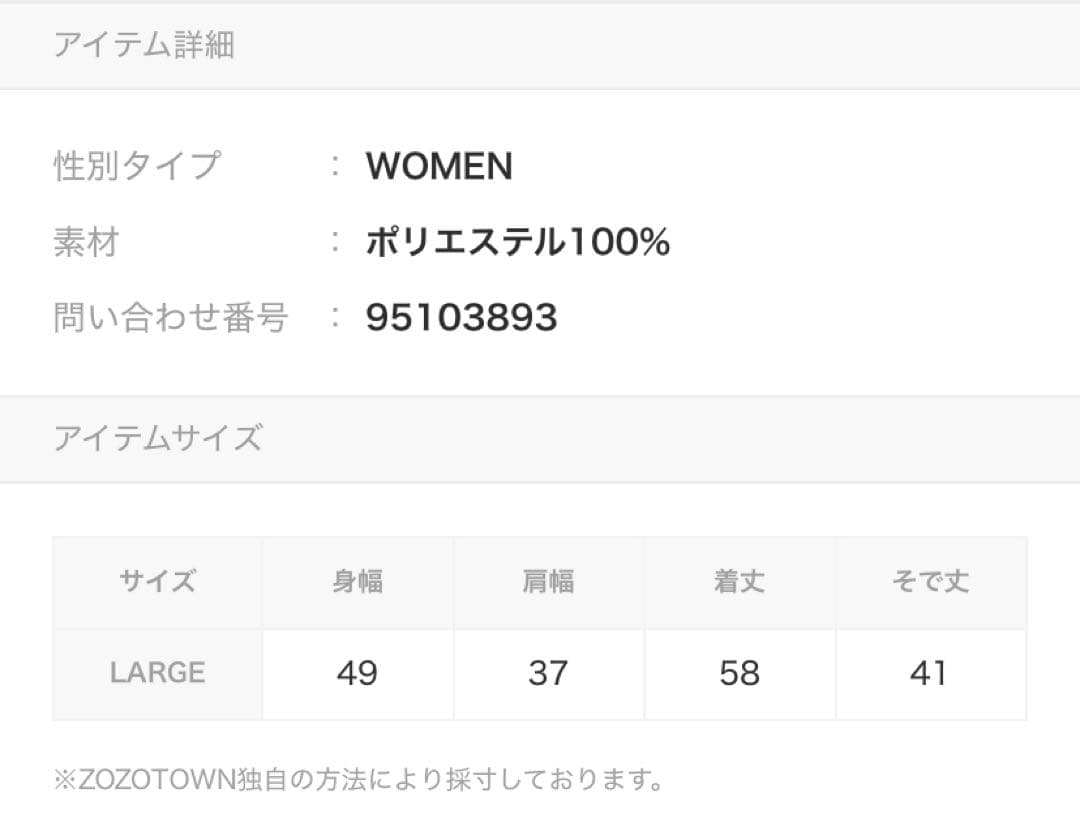This screenshot has height=834, width=1080.
Task: Click the アイテム詳細 section header
Action: (x=144, y=46)
